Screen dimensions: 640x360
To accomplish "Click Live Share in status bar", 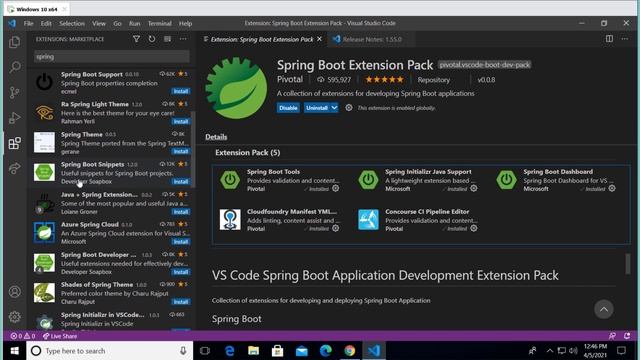I will point(60,336).
